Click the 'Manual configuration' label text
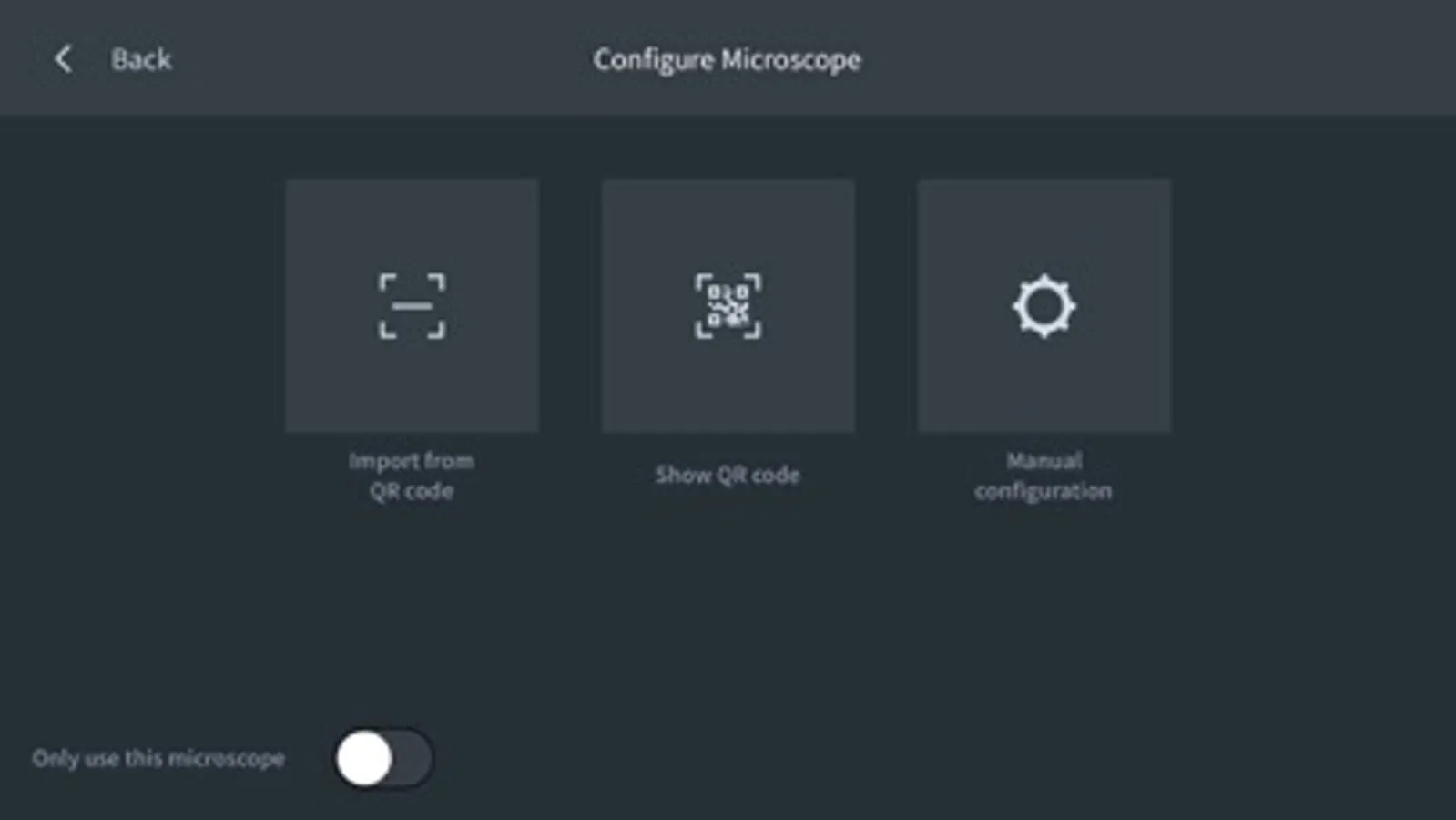 [x=1044, y=476]
